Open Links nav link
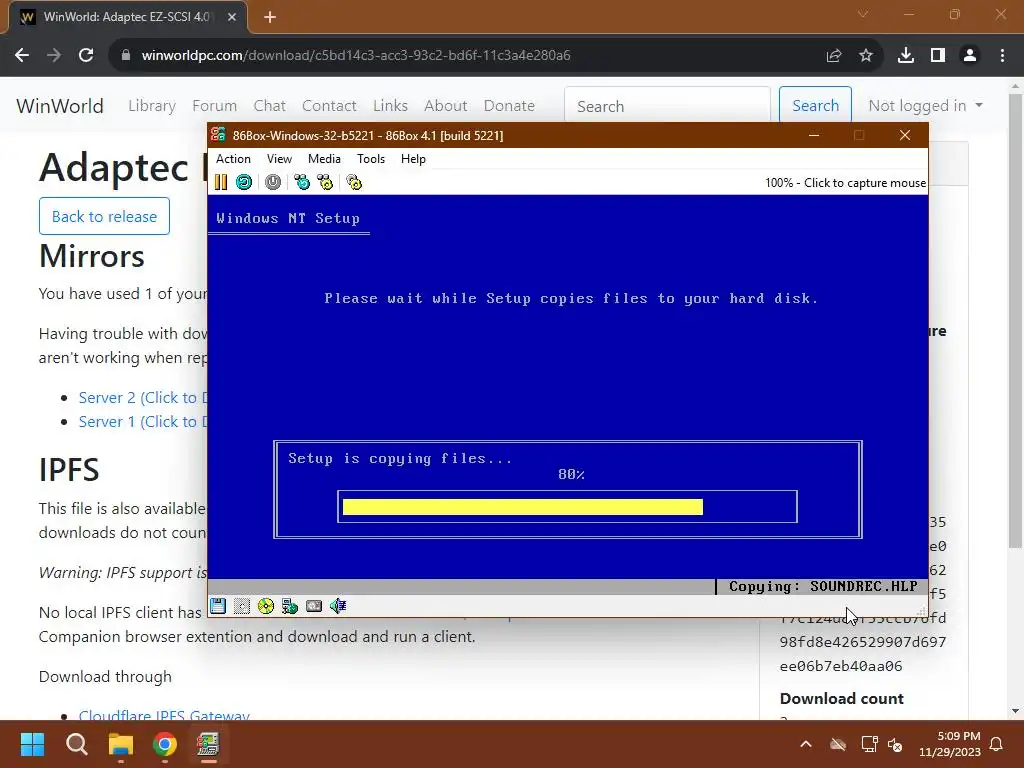Viewport: 1024px width, 768px height. pyautogui.click(x=391, y=106)
